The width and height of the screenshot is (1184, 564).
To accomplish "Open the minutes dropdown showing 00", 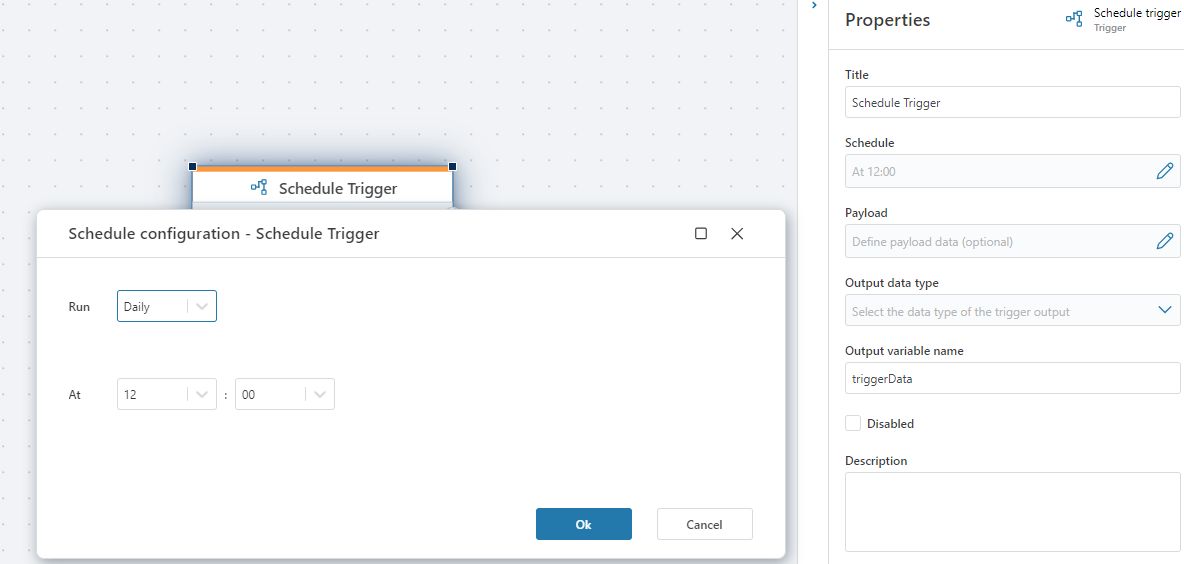I will (284, 395).
